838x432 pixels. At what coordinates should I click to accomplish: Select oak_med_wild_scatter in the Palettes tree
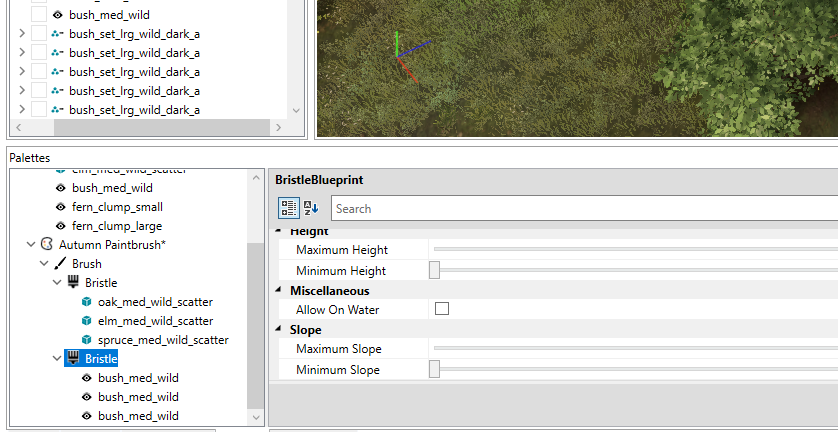pos(156,302)
